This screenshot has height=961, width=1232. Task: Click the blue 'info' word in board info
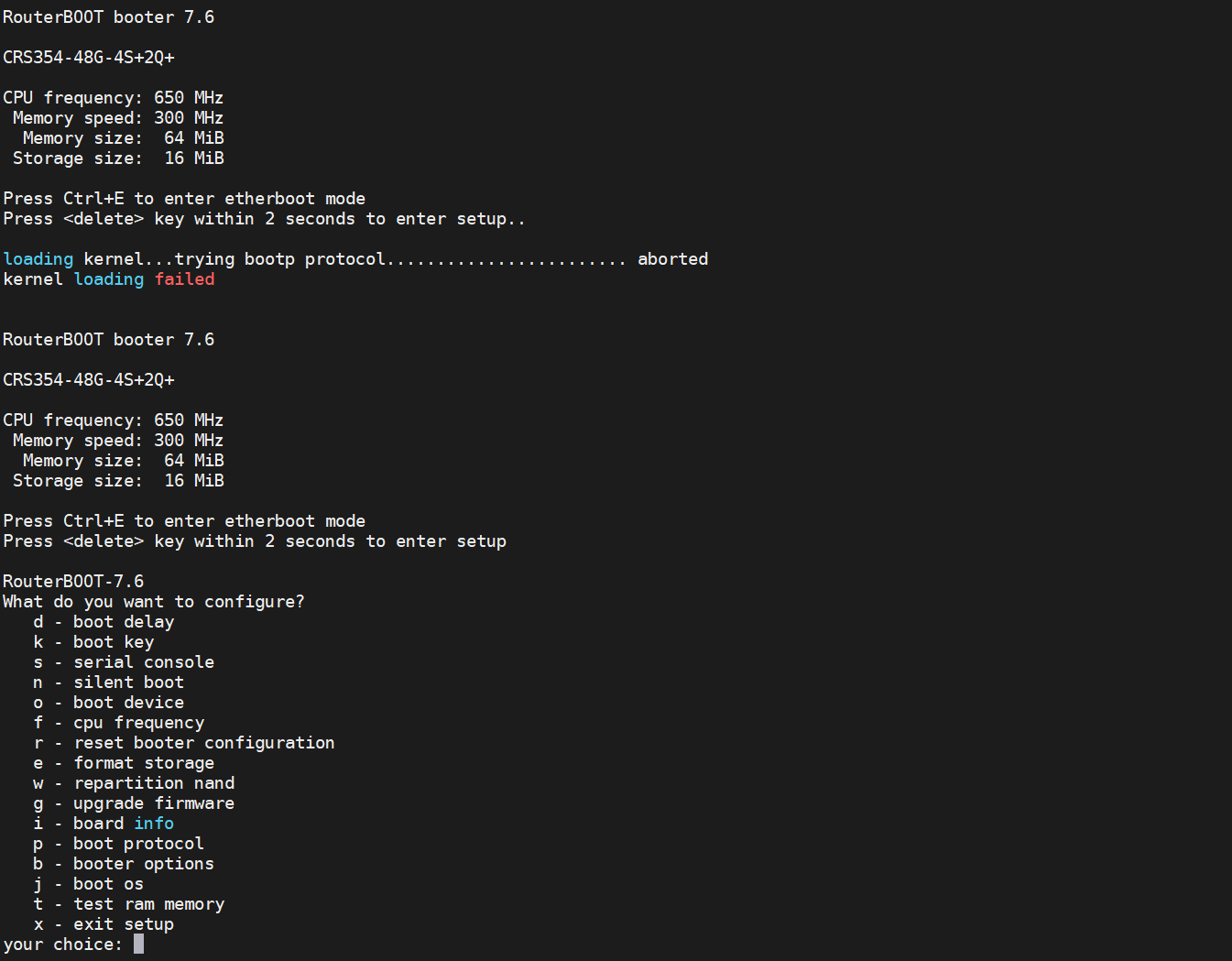154,824
